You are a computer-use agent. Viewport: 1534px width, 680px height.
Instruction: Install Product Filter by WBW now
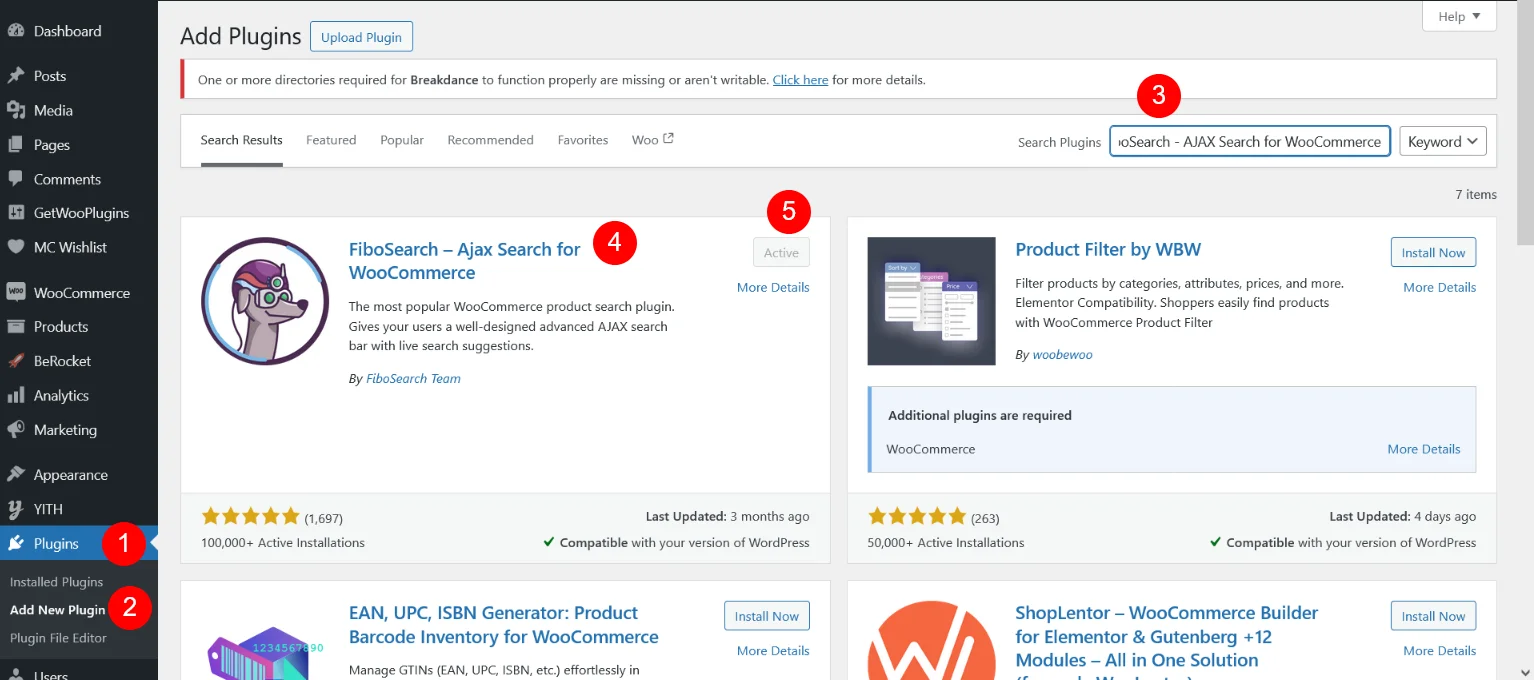tap(1433, 253)
